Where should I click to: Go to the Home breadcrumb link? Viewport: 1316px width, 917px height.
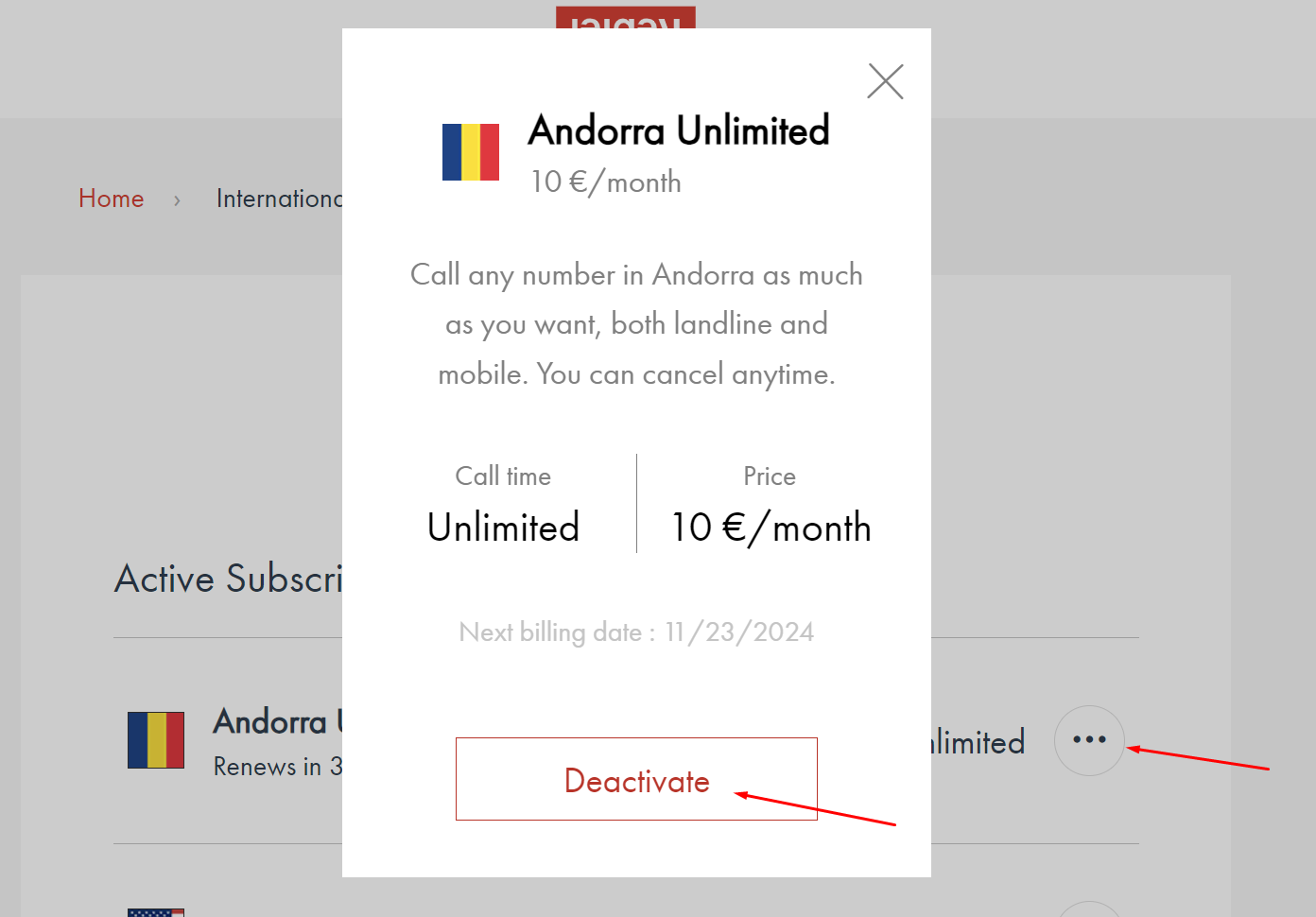(112, 199)
